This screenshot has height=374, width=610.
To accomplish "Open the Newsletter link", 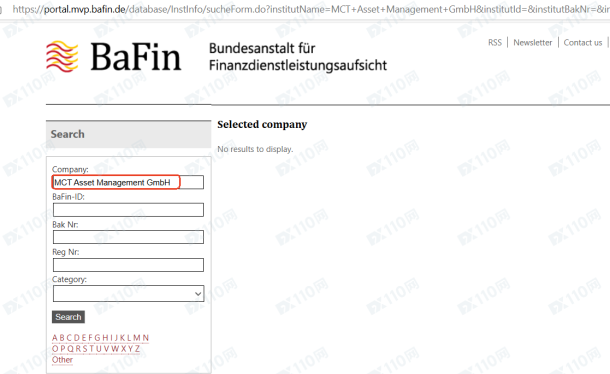I will [533, 42].
